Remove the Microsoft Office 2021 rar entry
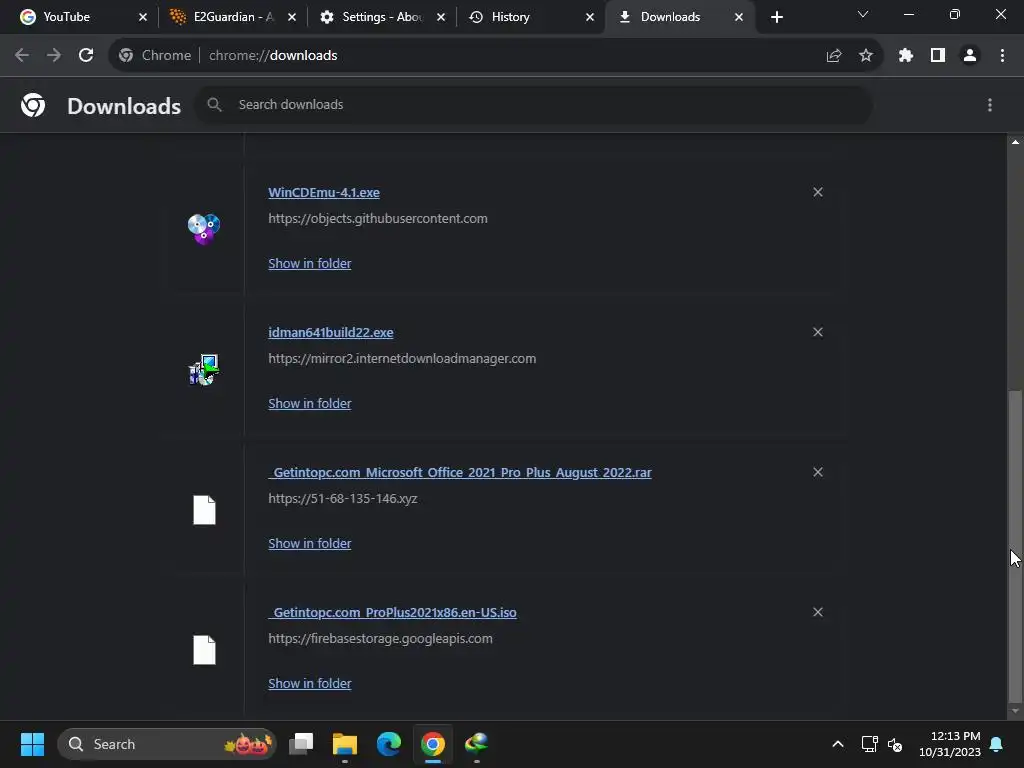 coord(817,472)
